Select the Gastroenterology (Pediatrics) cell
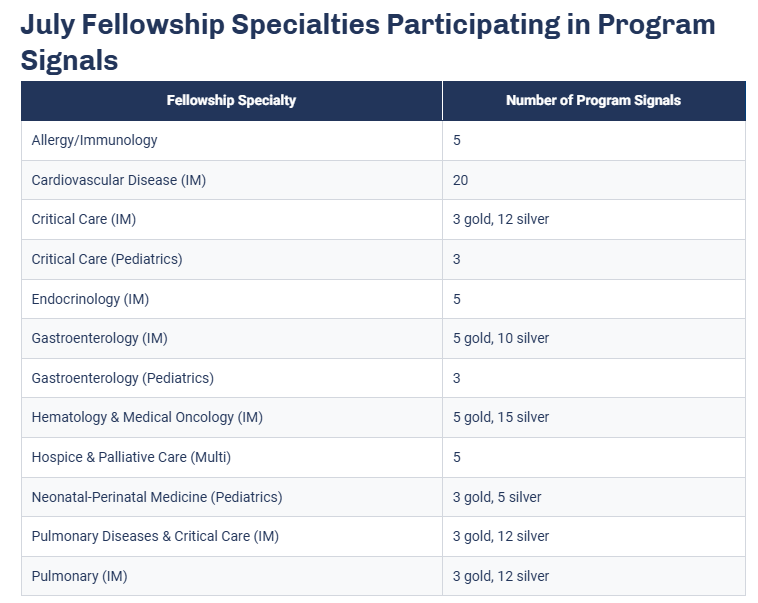758x603 pixels. click(x=232, y=378)
